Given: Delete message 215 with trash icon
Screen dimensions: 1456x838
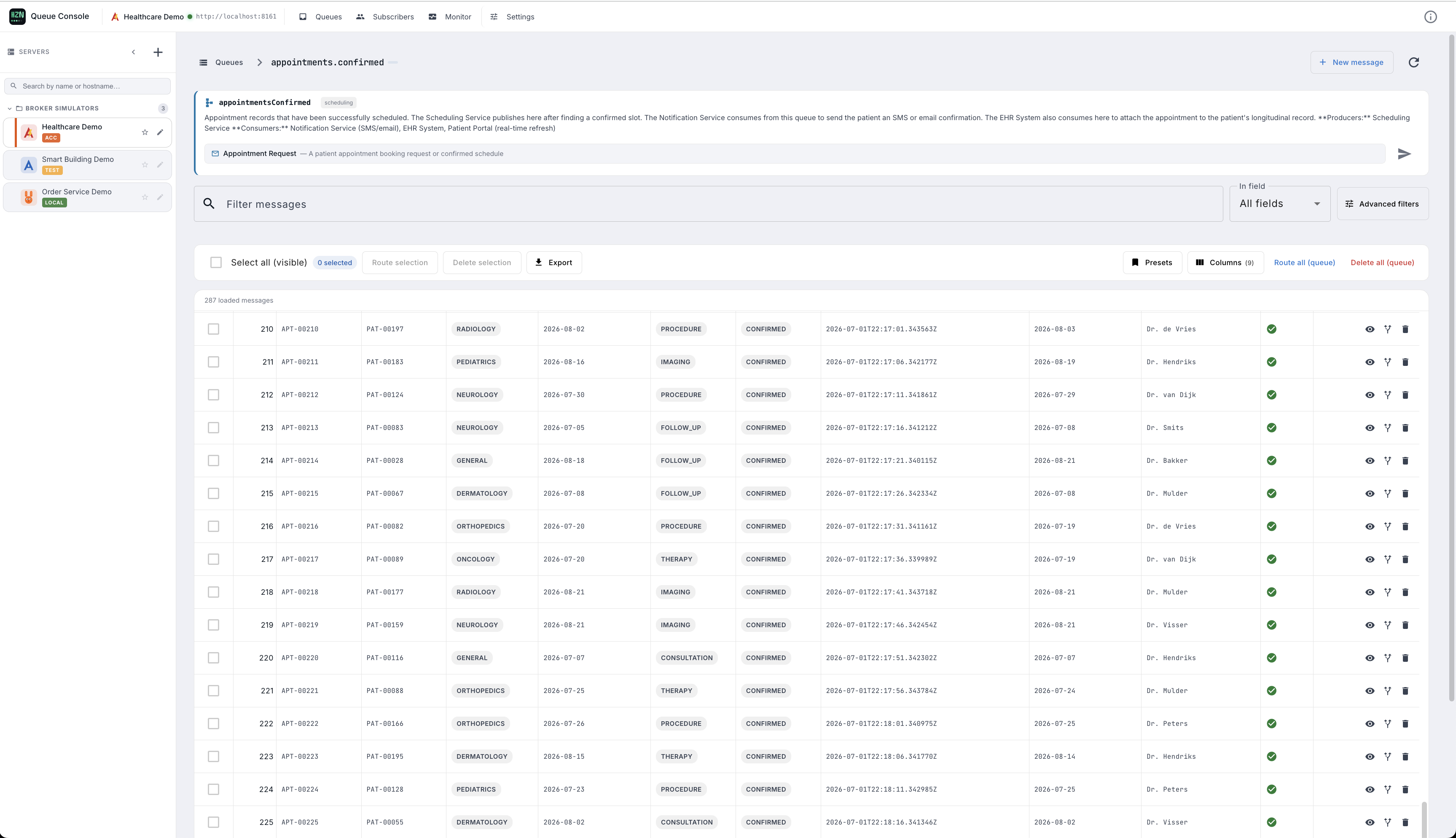Looking at the screenshot, I should click(x=1405, y=493).
